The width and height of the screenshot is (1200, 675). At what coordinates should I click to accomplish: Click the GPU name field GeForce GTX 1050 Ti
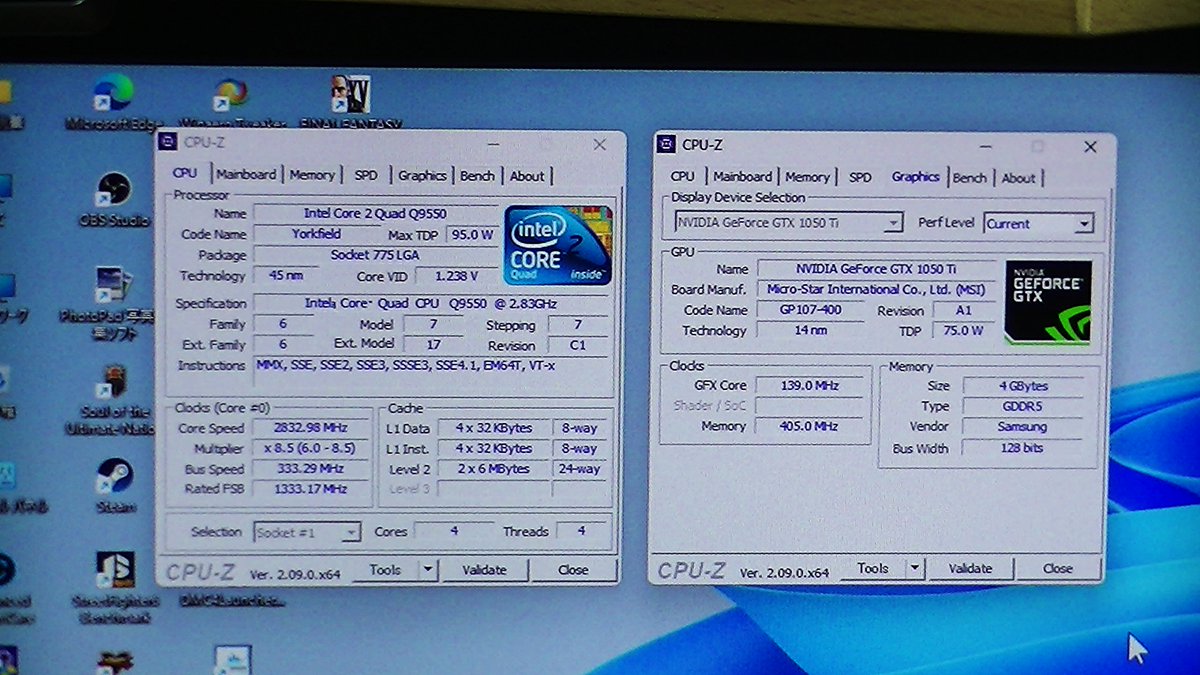pyautogui.click(x=875, y=269)
